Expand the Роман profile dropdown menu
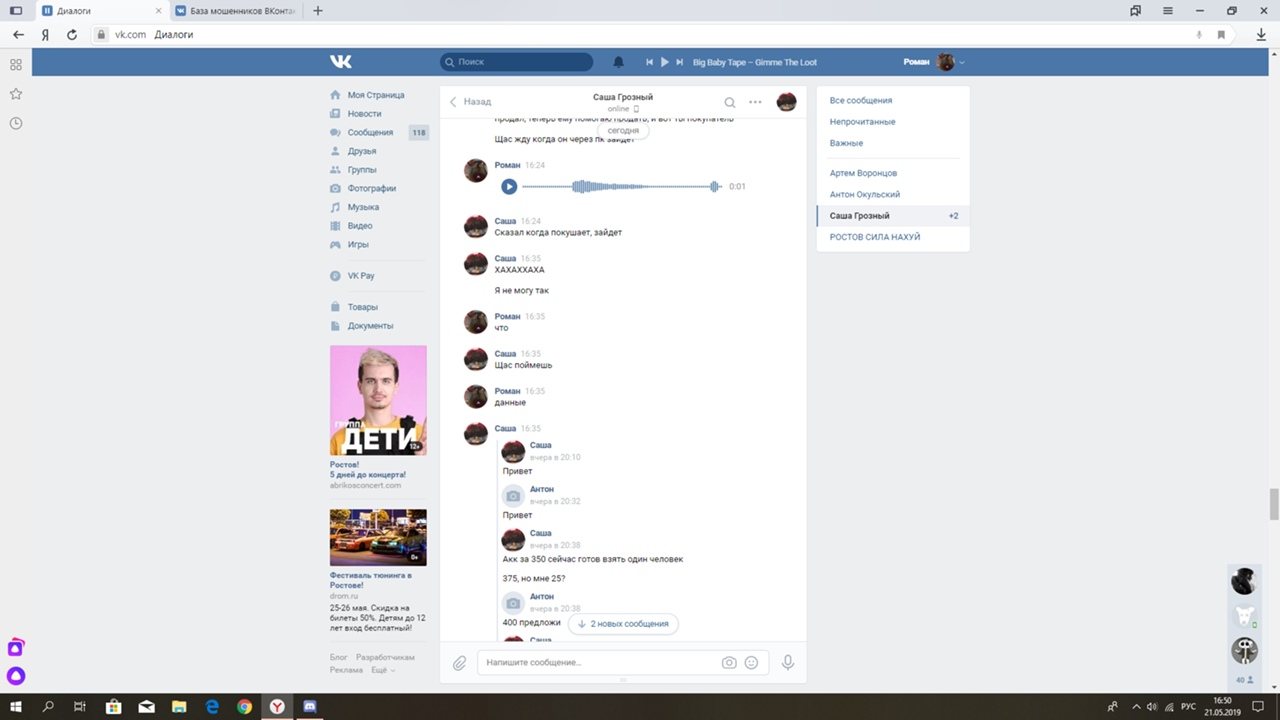Screen dimensions: 1280x720 pos(962,63)
